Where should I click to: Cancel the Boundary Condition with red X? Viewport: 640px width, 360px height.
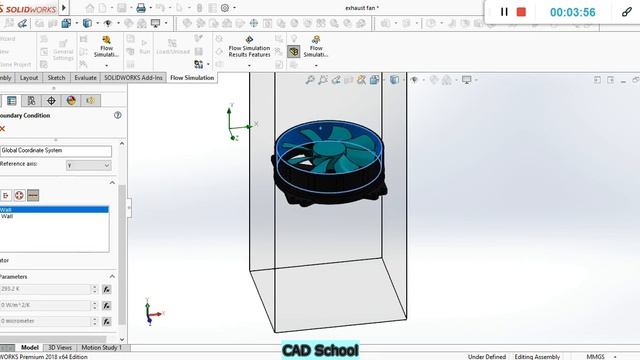coord(2,129)
